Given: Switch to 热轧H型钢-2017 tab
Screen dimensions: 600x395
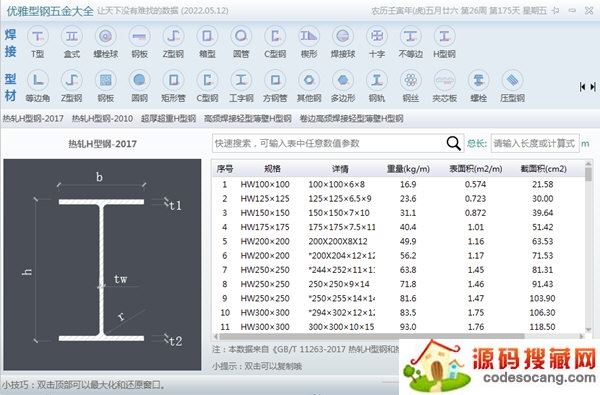Looking at the screenshot, I should 33,119.
